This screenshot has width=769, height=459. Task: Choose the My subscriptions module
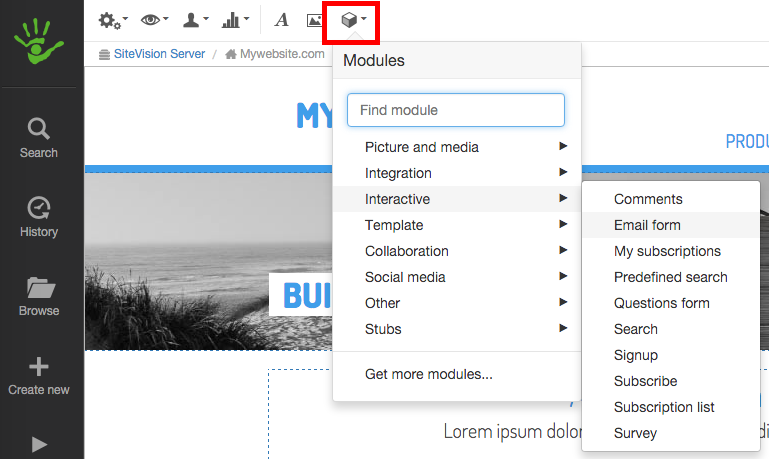coord(671,251)
